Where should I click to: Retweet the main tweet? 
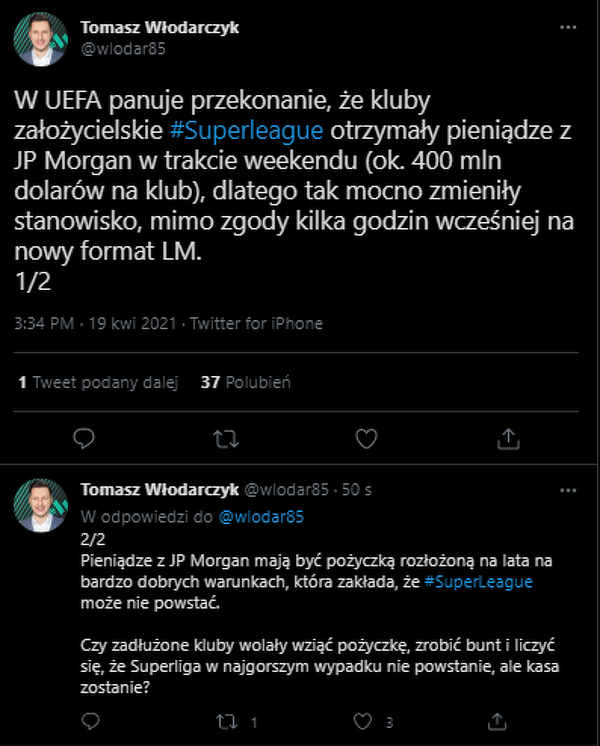point(227,438)
